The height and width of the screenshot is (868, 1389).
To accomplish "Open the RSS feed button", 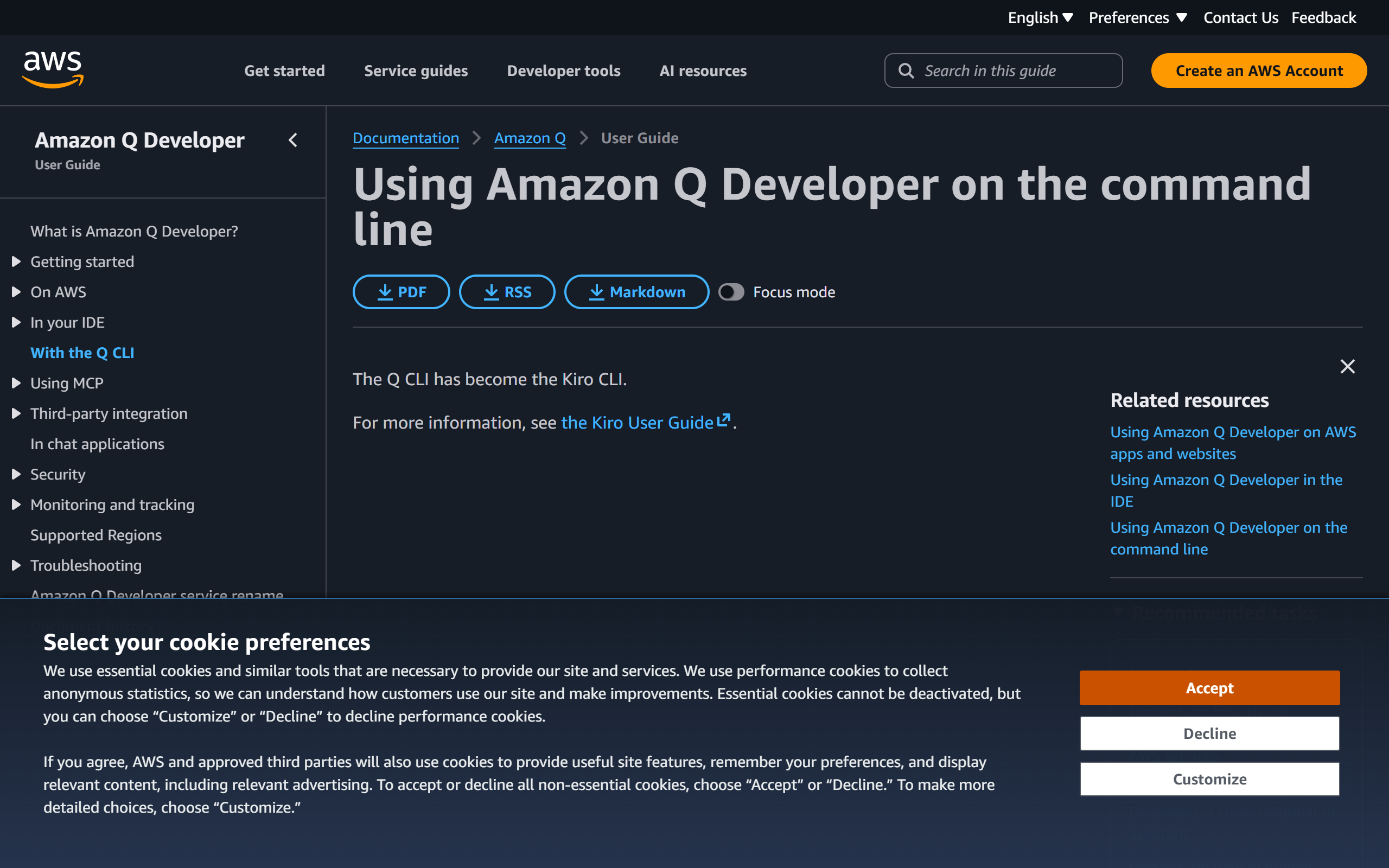I will pos(507,292).
